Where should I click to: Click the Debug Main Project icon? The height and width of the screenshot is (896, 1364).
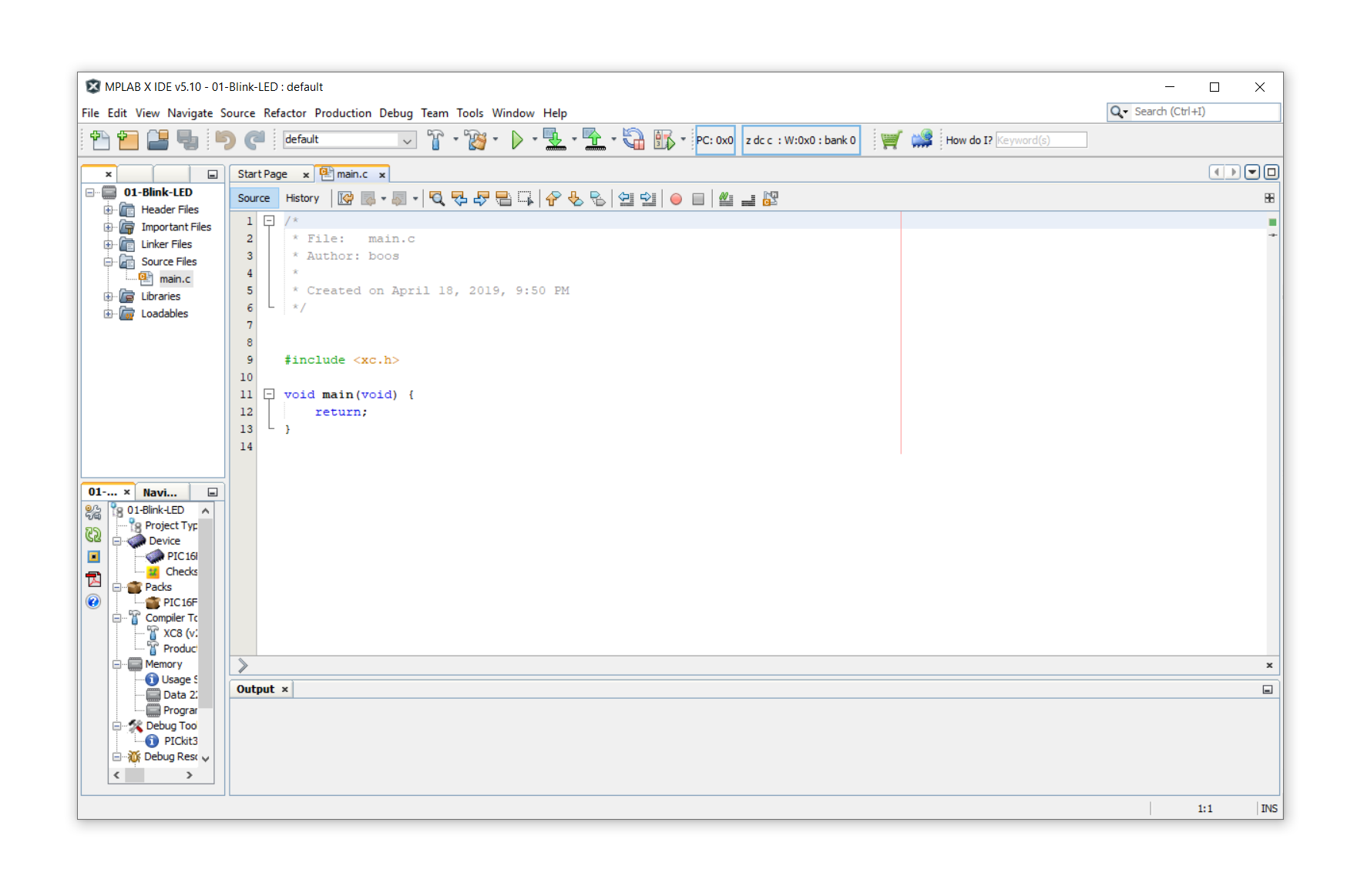click(664, 139)
